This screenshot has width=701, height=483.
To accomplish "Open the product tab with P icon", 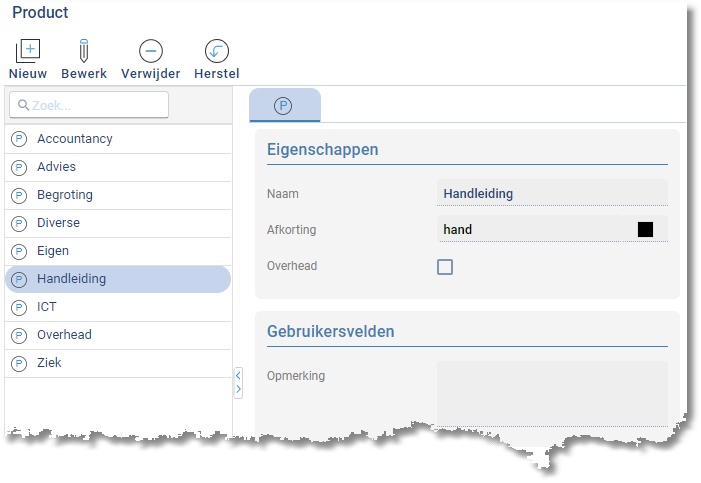I will 284,105.
